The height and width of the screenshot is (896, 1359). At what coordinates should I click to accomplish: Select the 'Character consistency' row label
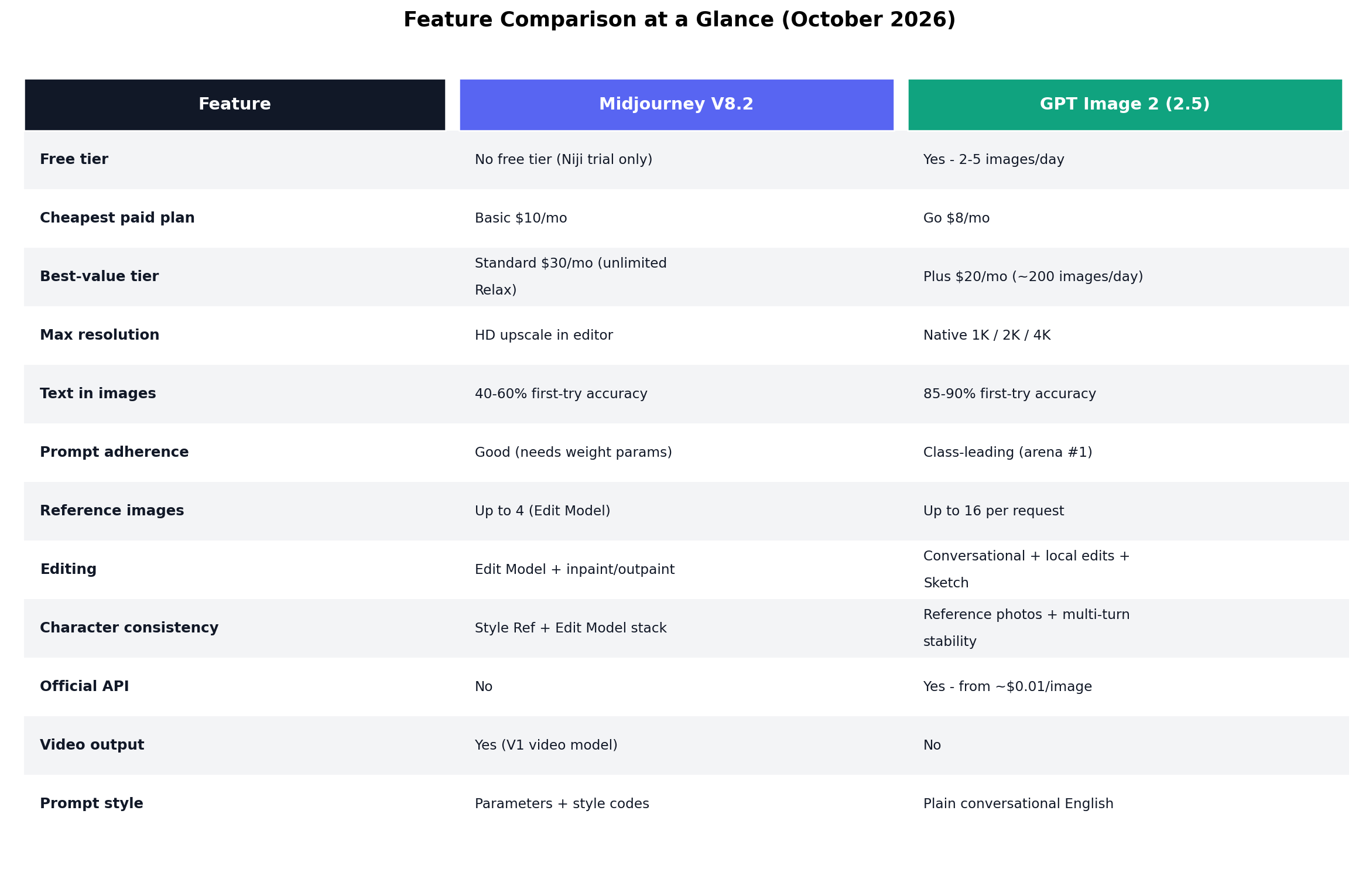coord(129,628)
